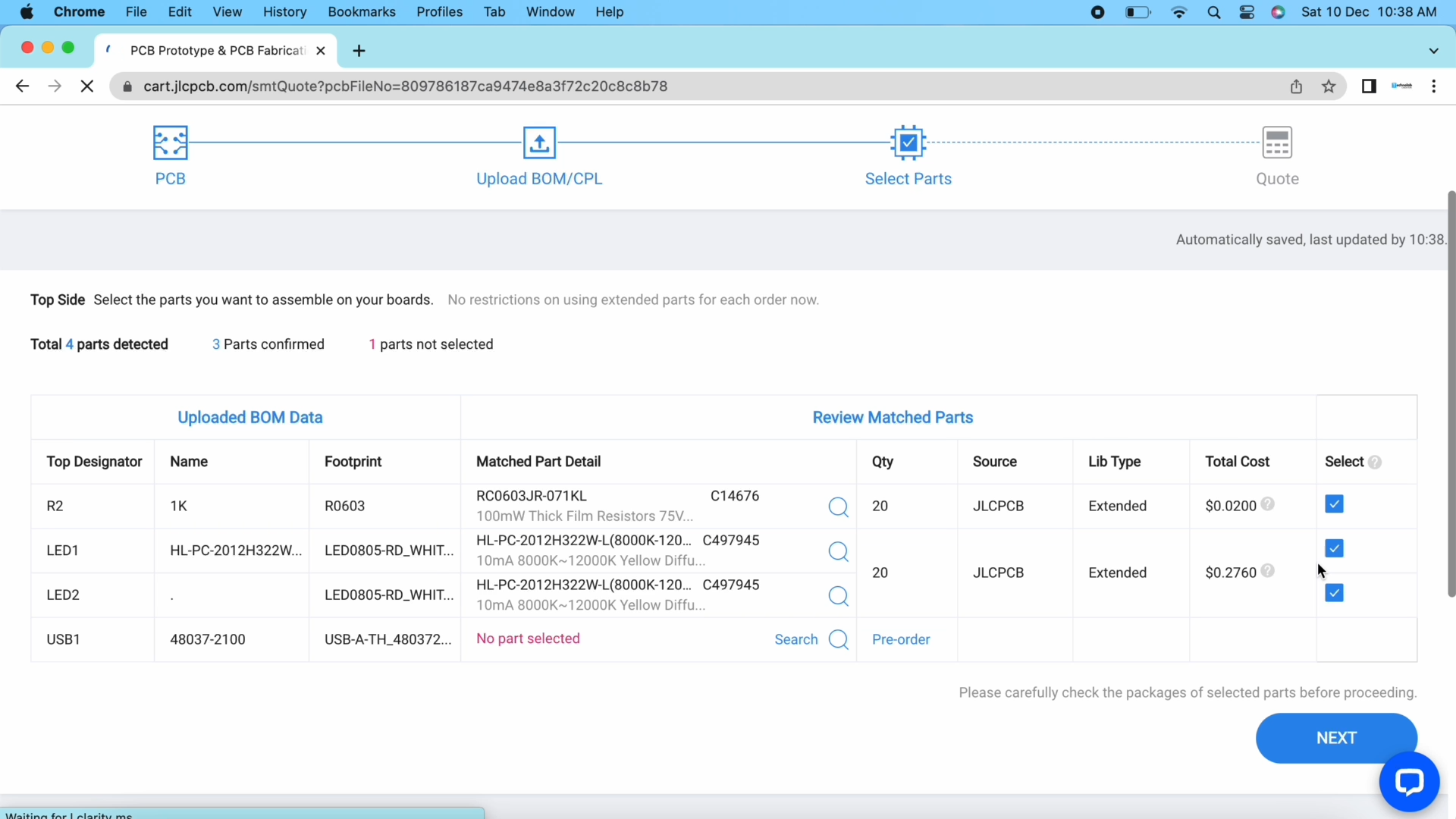1456x819 pixels.
Task: Click the 'No part selected' text
Action: (528, 639)
